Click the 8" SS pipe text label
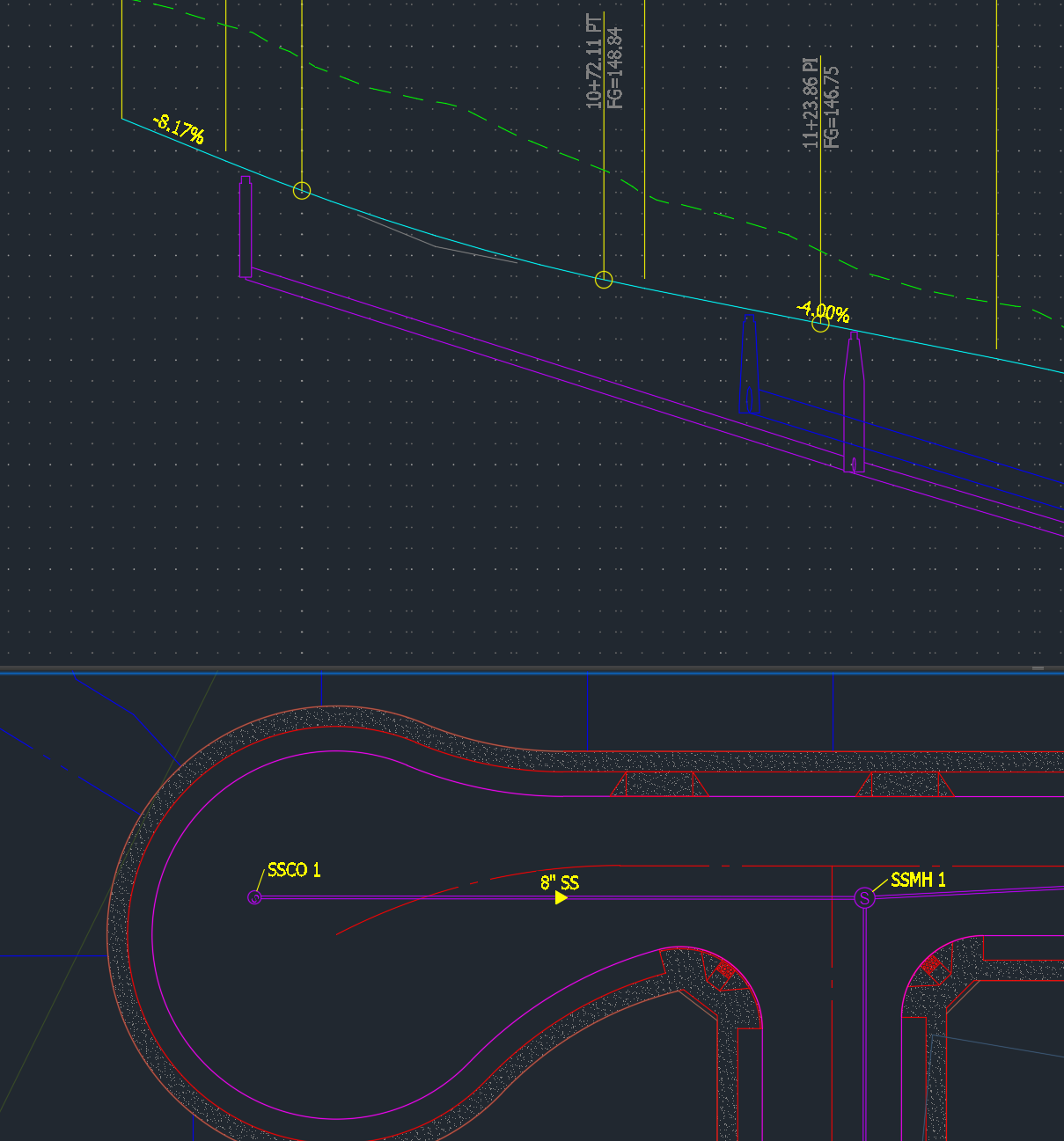Viewport: 1064px width, 1141px height. pyautogui.click(x=561, y=882)
